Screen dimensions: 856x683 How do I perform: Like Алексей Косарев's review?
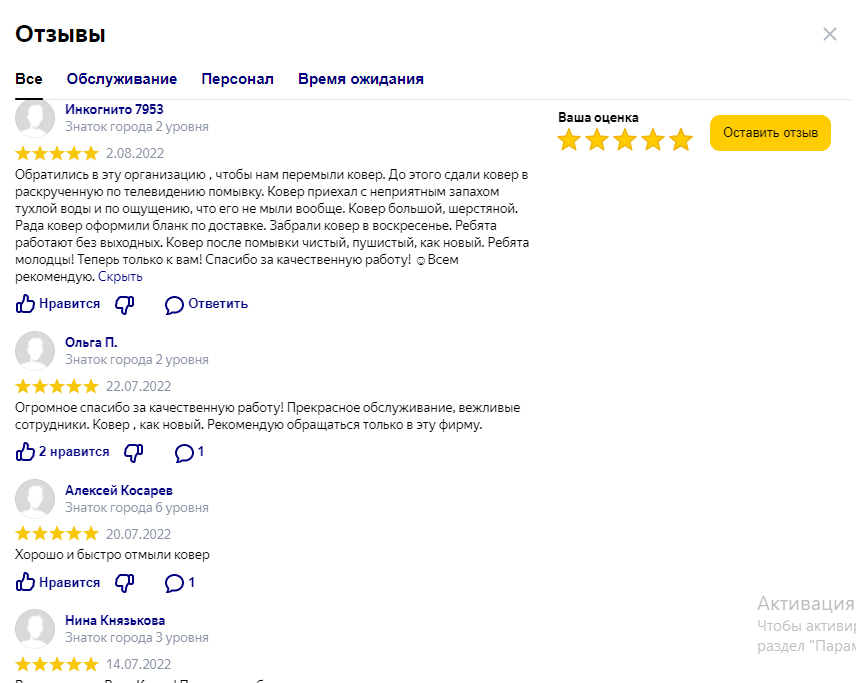[x=58, y=583]
